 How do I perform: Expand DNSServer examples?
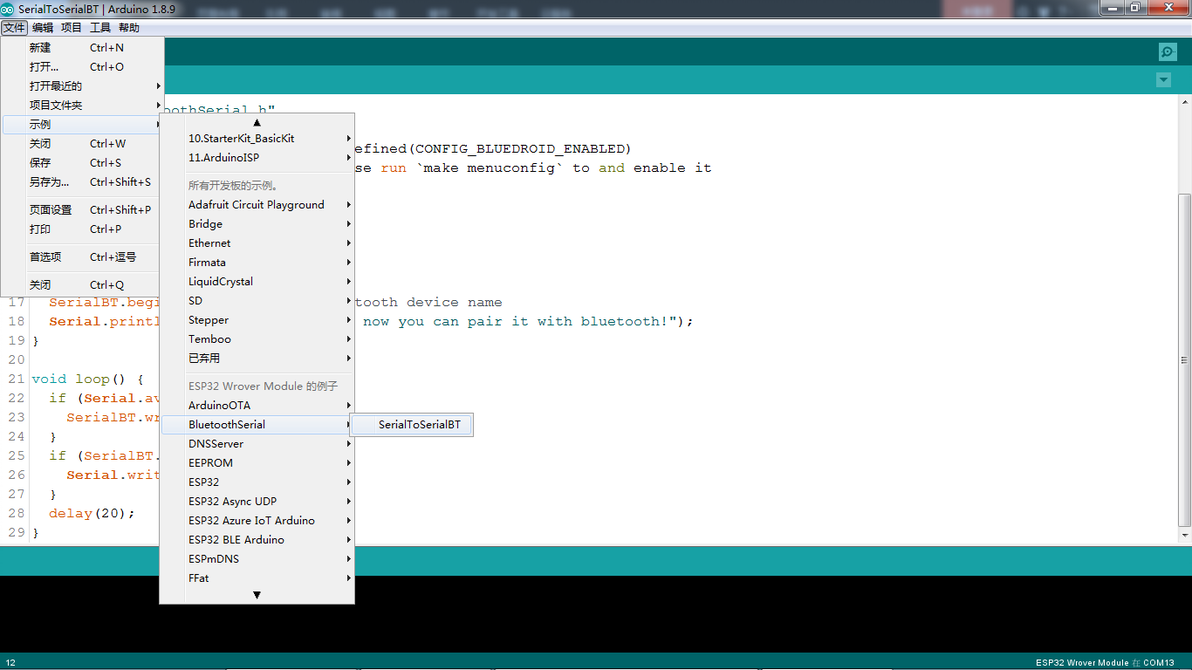click(x=257, y=443)
